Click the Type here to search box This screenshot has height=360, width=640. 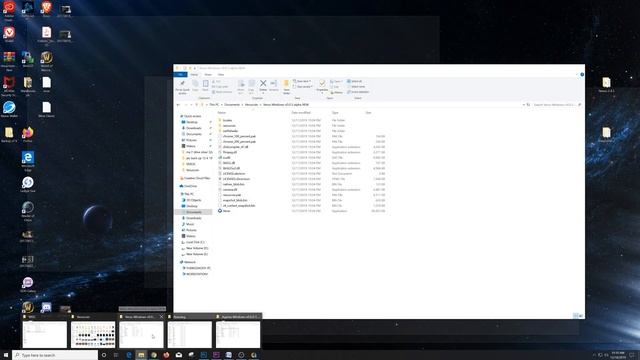(55, 355)
